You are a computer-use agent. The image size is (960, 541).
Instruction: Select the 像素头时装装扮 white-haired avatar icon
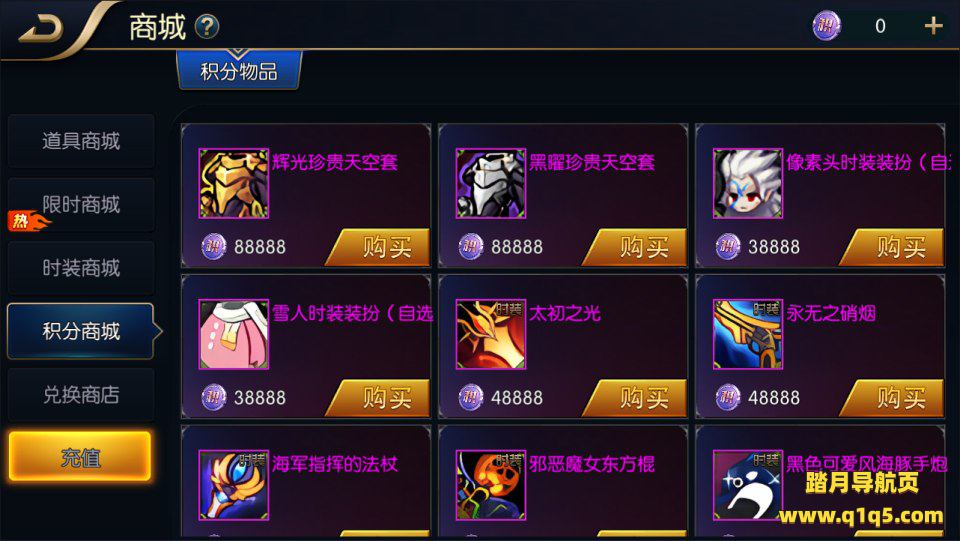(748, 183)
